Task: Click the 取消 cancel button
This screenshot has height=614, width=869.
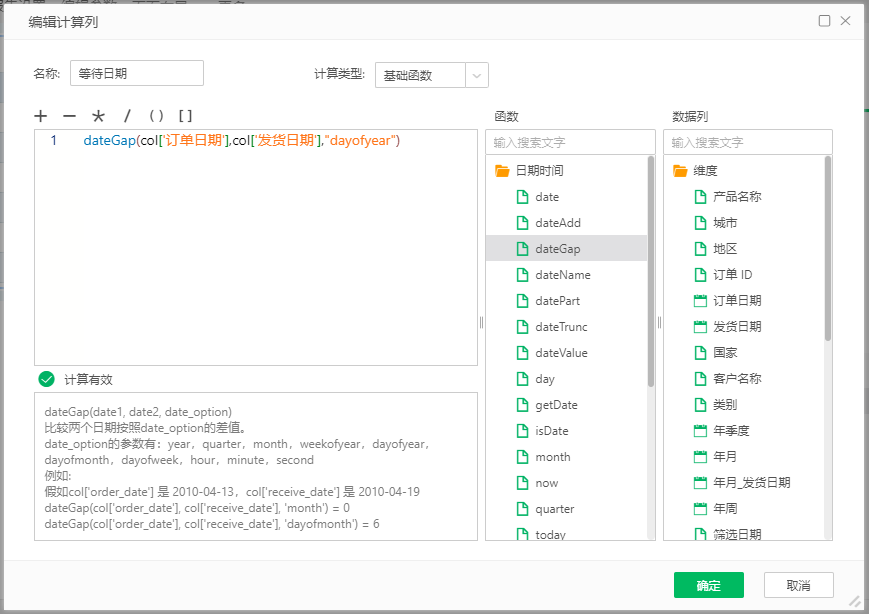Action: coord(798,585)
